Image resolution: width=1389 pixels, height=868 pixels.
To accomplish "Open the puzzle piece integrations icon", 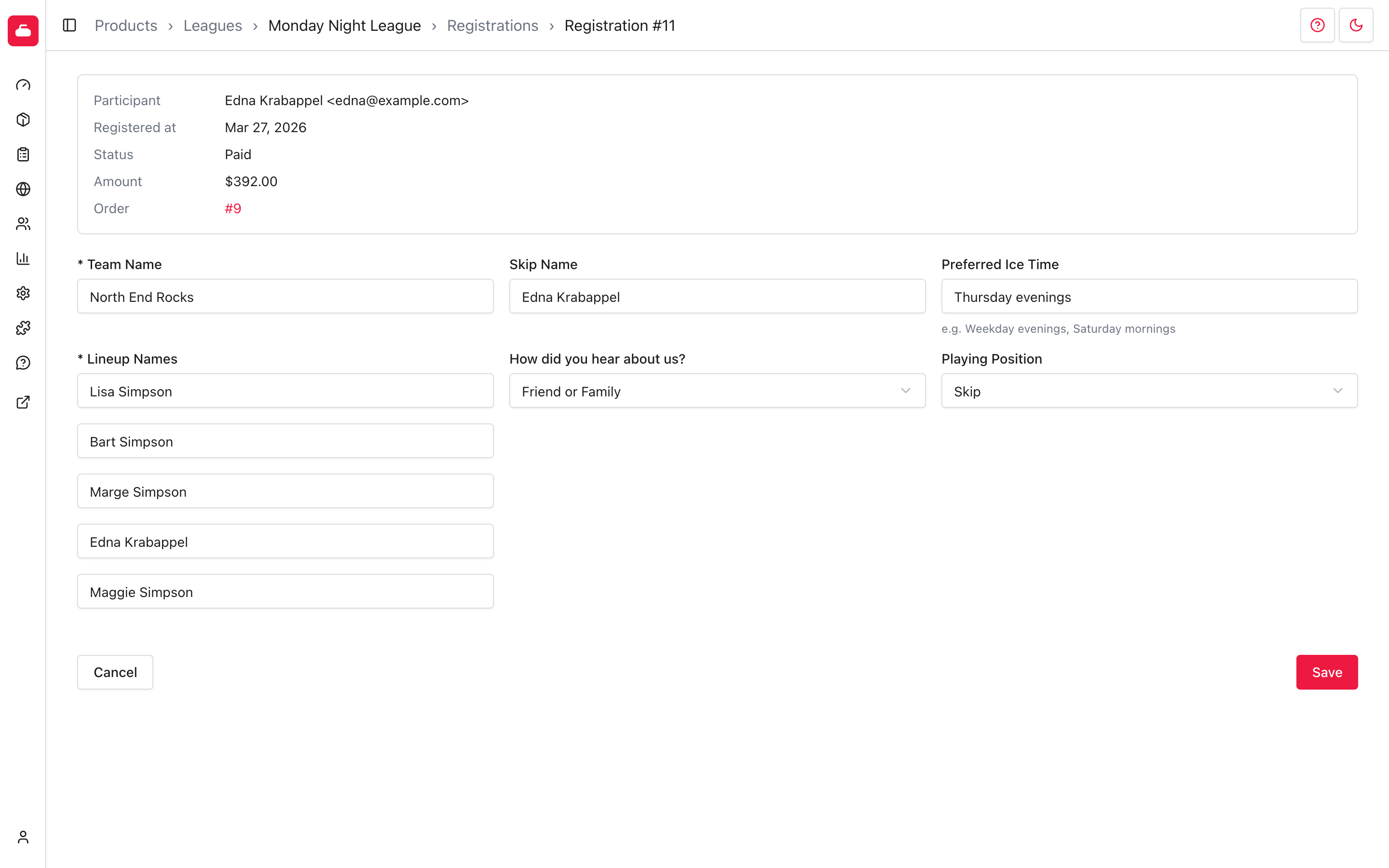I will (23, 328).
